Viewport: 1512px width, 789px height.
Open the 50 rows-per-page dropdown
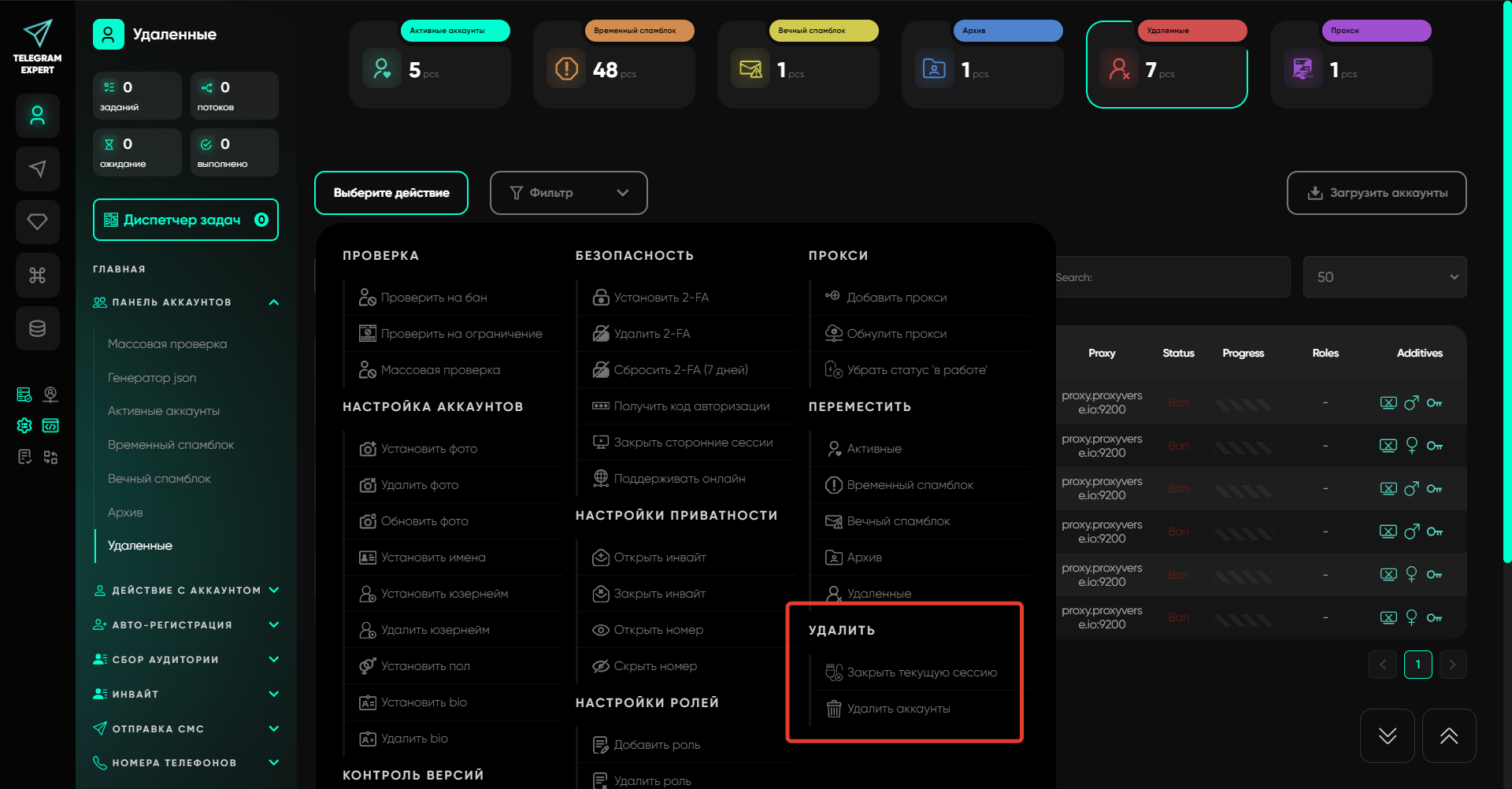[1384, 277]
